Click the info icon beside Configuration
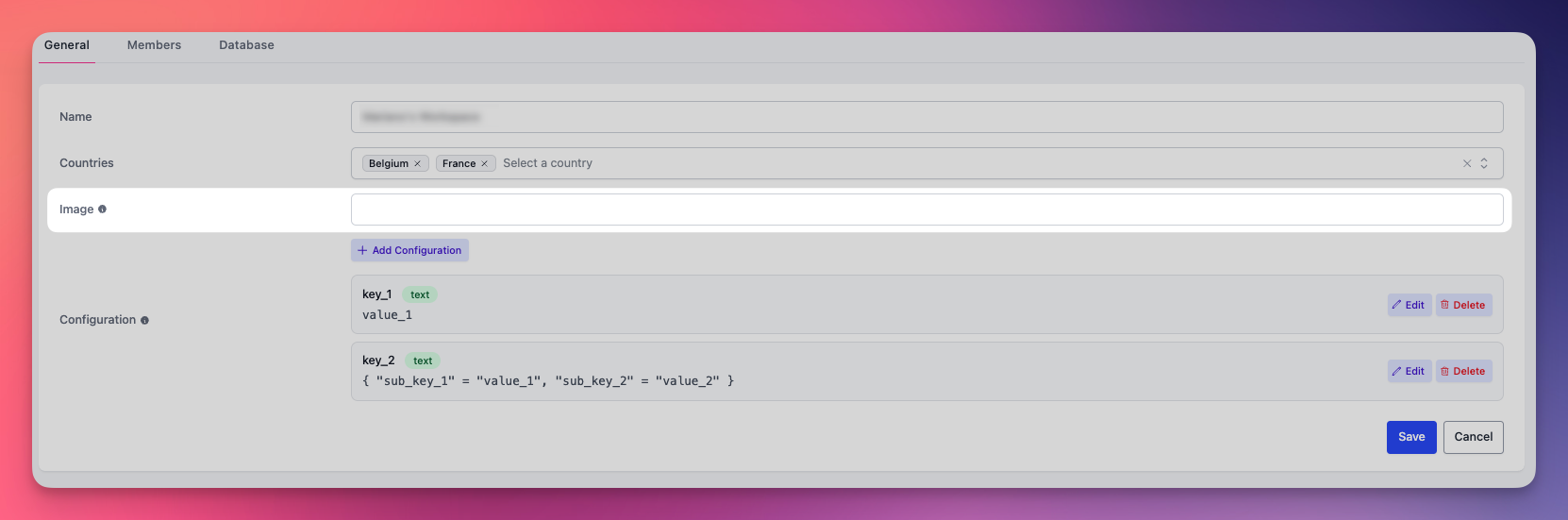 coord(144,321)
